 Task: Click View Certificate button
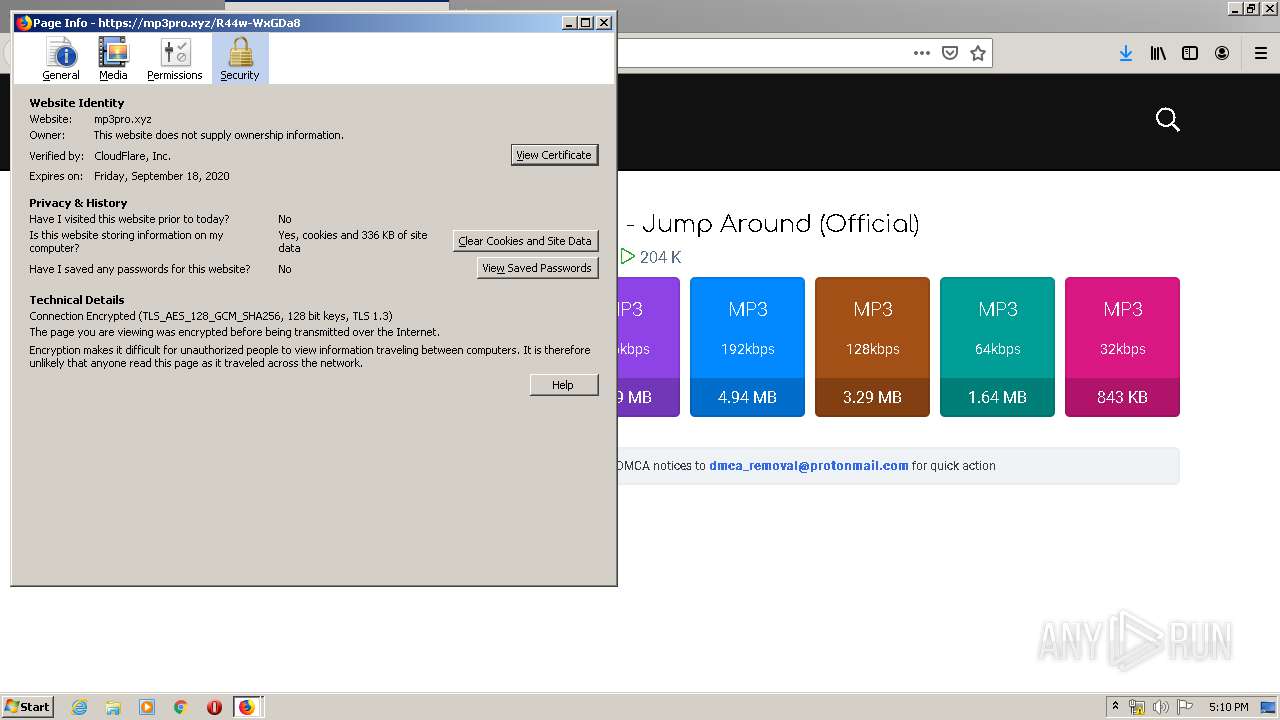pos(554,155)
